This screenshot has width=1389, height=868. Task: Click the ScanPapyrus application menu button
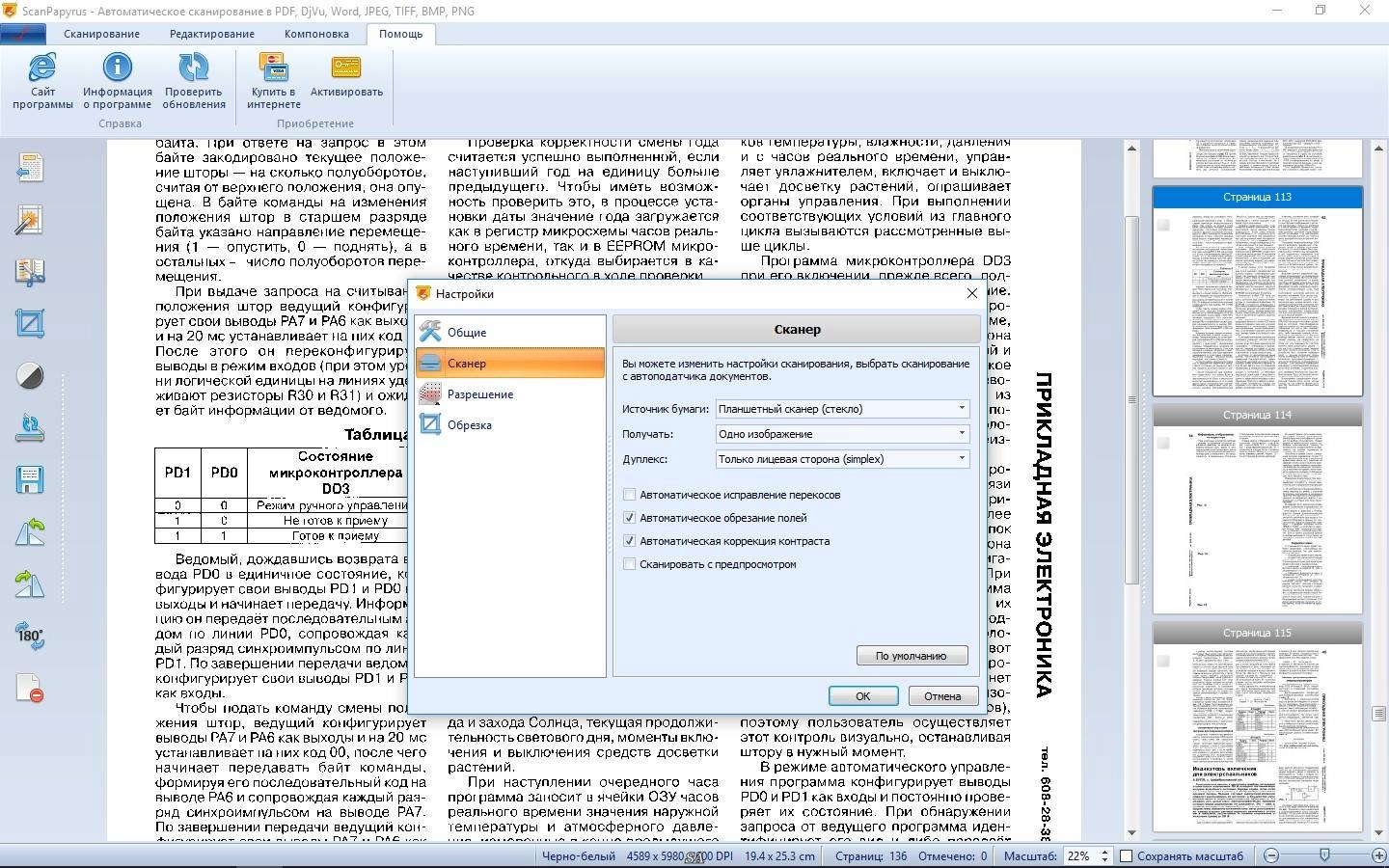[23, 33]
